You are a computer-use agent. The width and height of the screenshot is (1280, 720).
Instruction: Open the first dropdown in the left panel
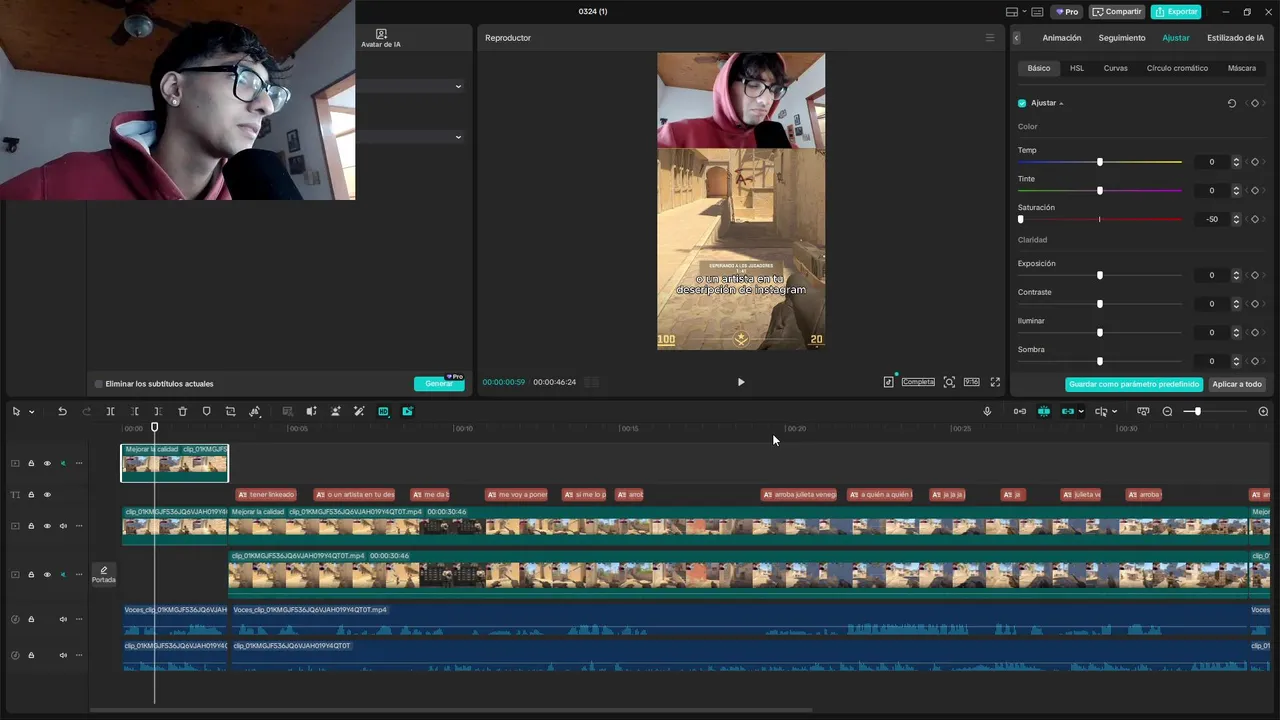point(458,86)
